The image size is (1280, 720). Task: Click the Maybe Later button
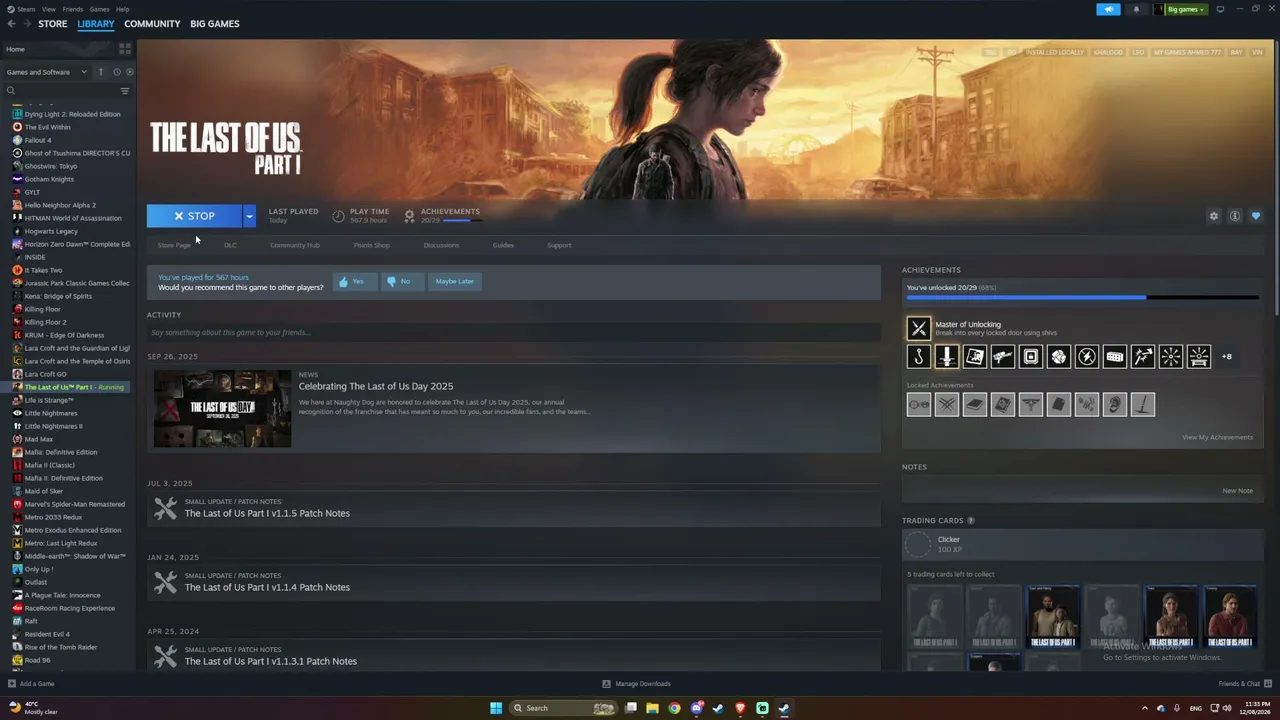454,282
